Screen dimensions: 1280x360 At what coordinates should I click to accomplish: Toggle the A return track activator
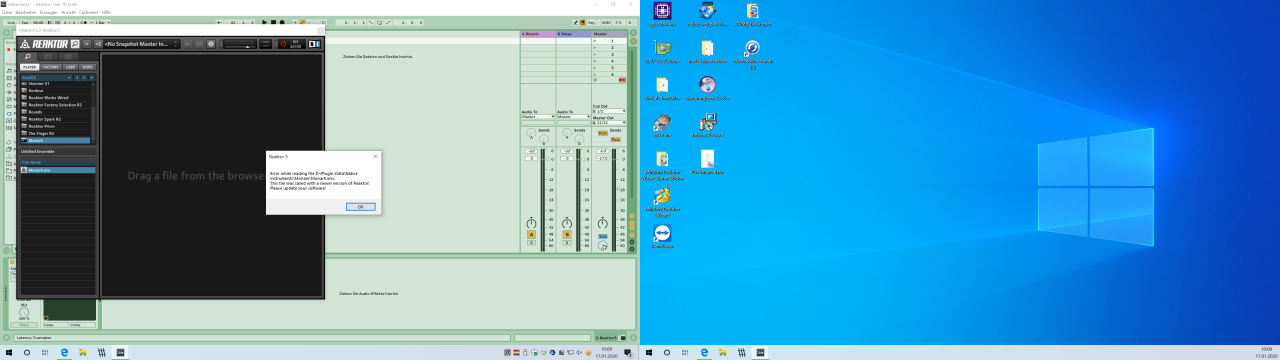click(531, 234)
